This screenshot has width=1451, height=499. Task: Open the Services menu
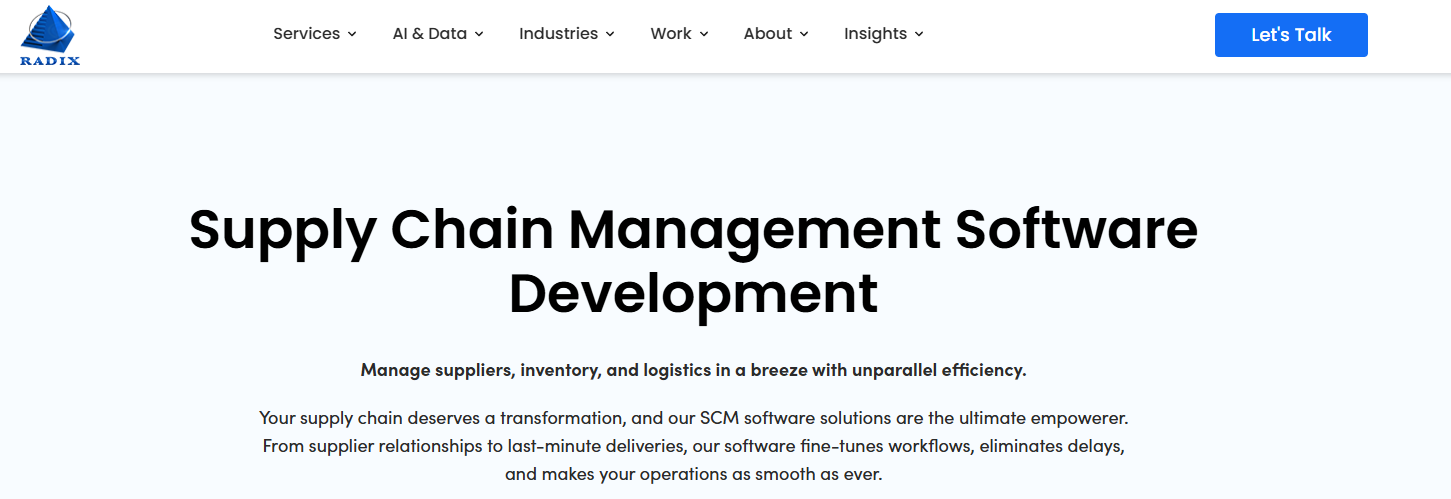(307, 34)
